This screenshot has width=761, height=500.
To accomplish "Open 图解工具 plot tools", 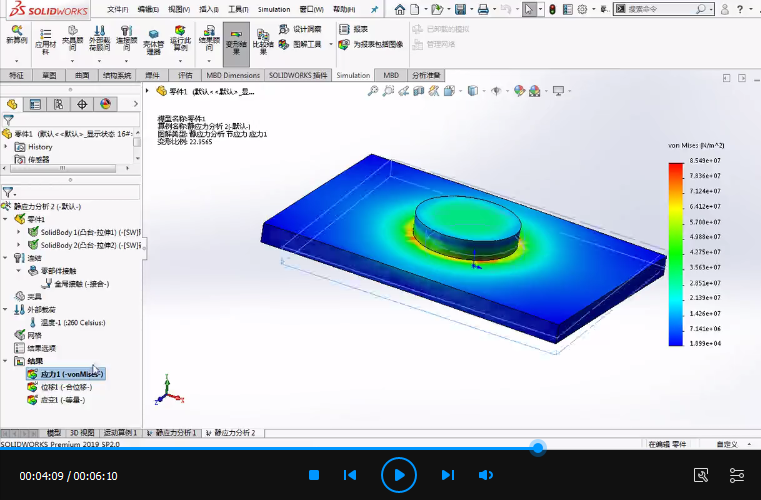I will pyautogui.click(x=300, y=44).
